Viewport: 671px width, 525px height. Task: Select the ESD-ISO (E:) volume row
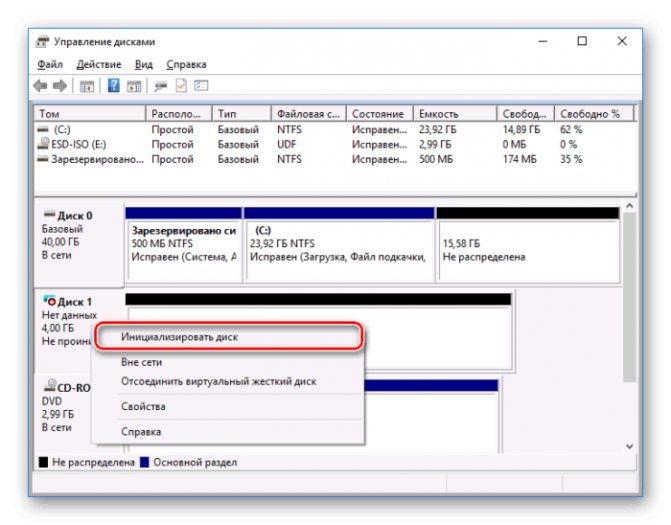point(335,144)
